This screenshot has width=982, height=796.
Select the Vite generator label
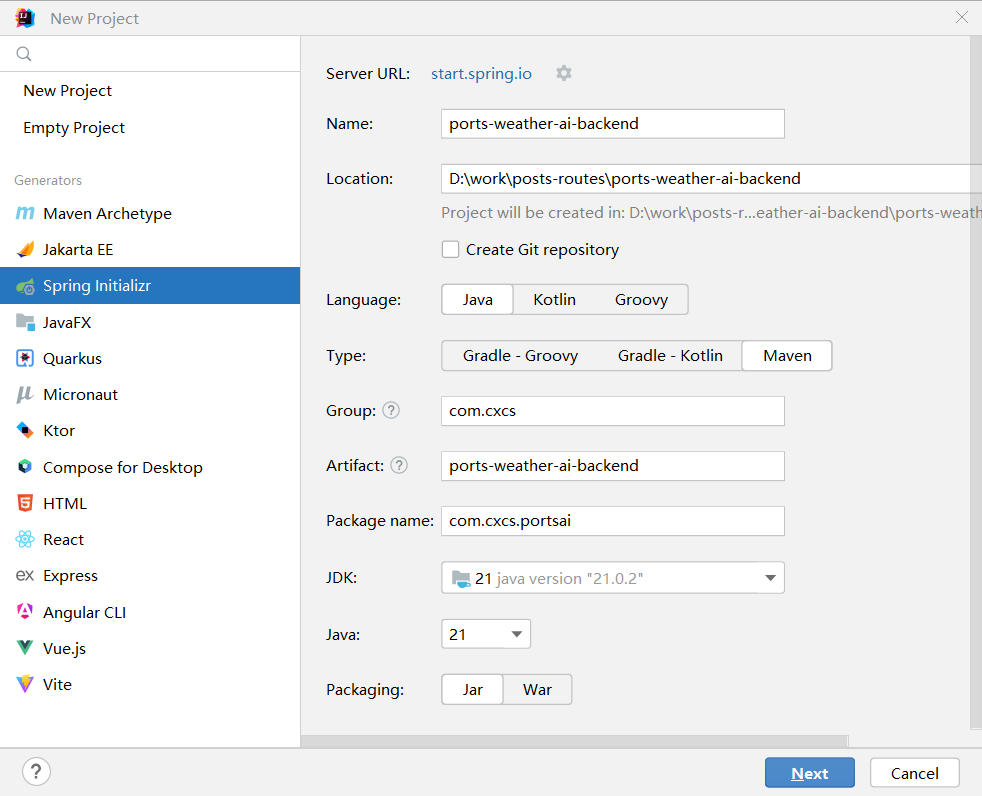coord(57,685)
